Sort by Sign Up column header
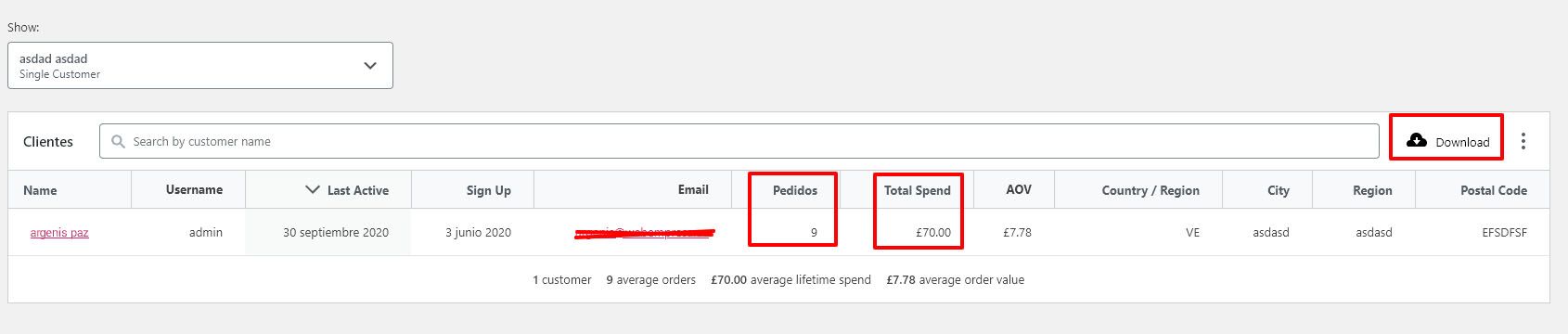Image resolution: width=1568 pixels, height=334 pixels. [x=489, y=190]
